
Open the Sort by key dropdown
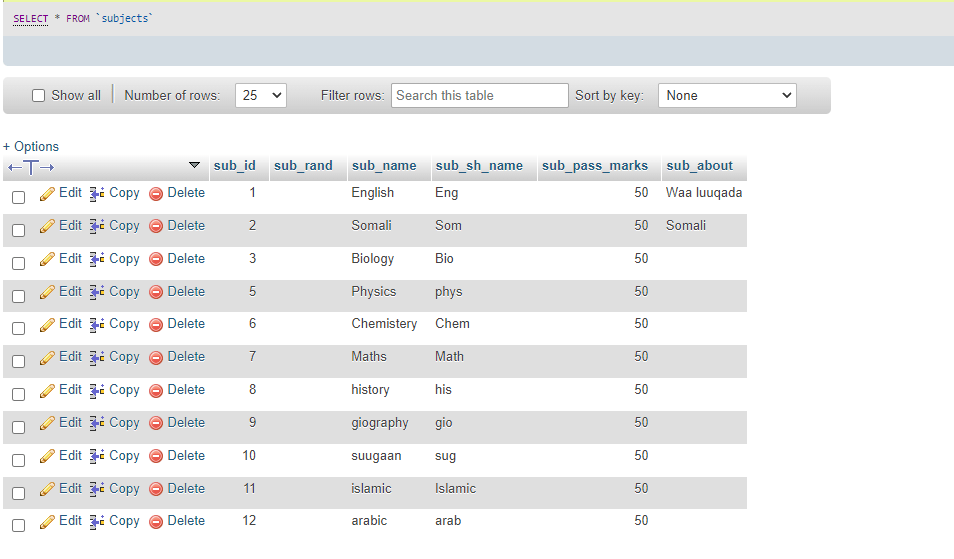(727, 95)
